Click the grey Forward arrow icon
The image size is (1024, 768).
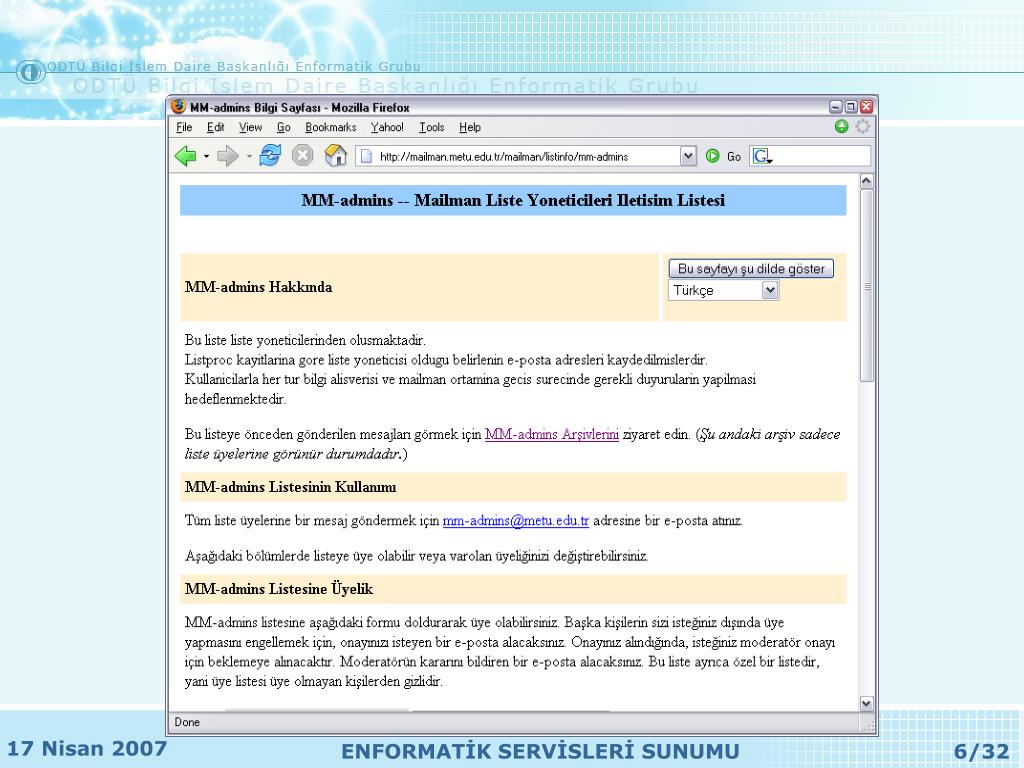[227, 156]
